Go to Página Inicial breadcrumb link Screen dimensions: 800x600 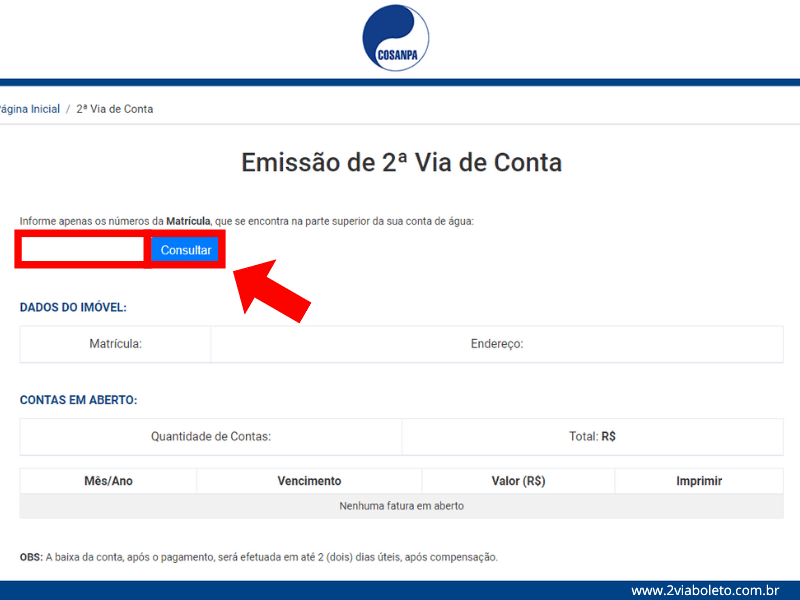30,109
